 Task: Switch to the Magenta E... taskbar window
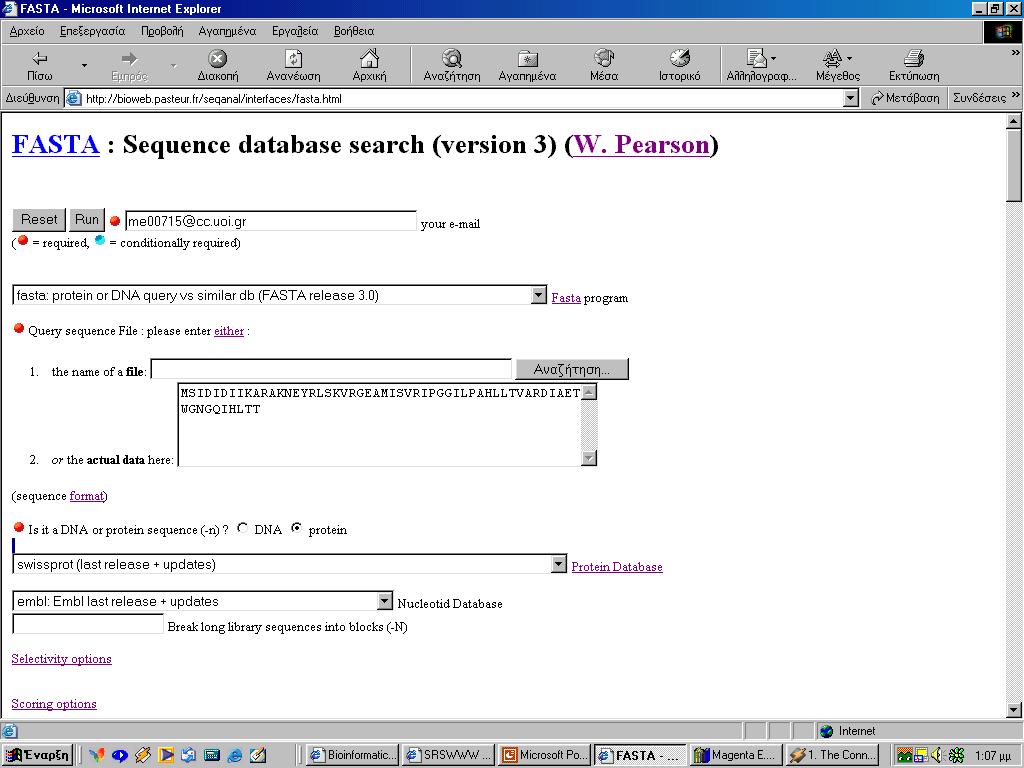coord(736,755)
